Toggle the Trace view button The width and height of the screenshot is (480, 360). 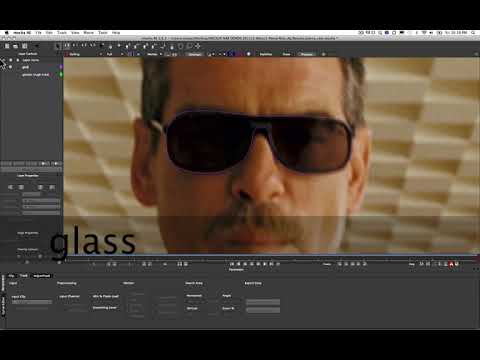click(x=286, y=54)
